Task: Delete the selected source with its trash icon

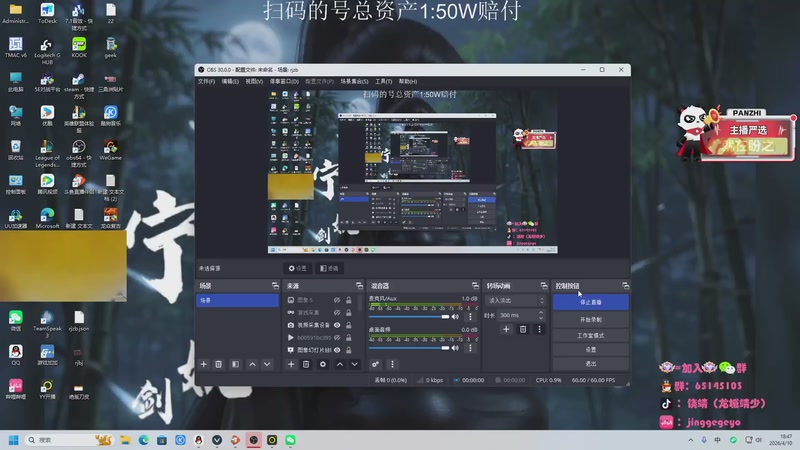Action: pyautogui.click(x=306, y=364)
